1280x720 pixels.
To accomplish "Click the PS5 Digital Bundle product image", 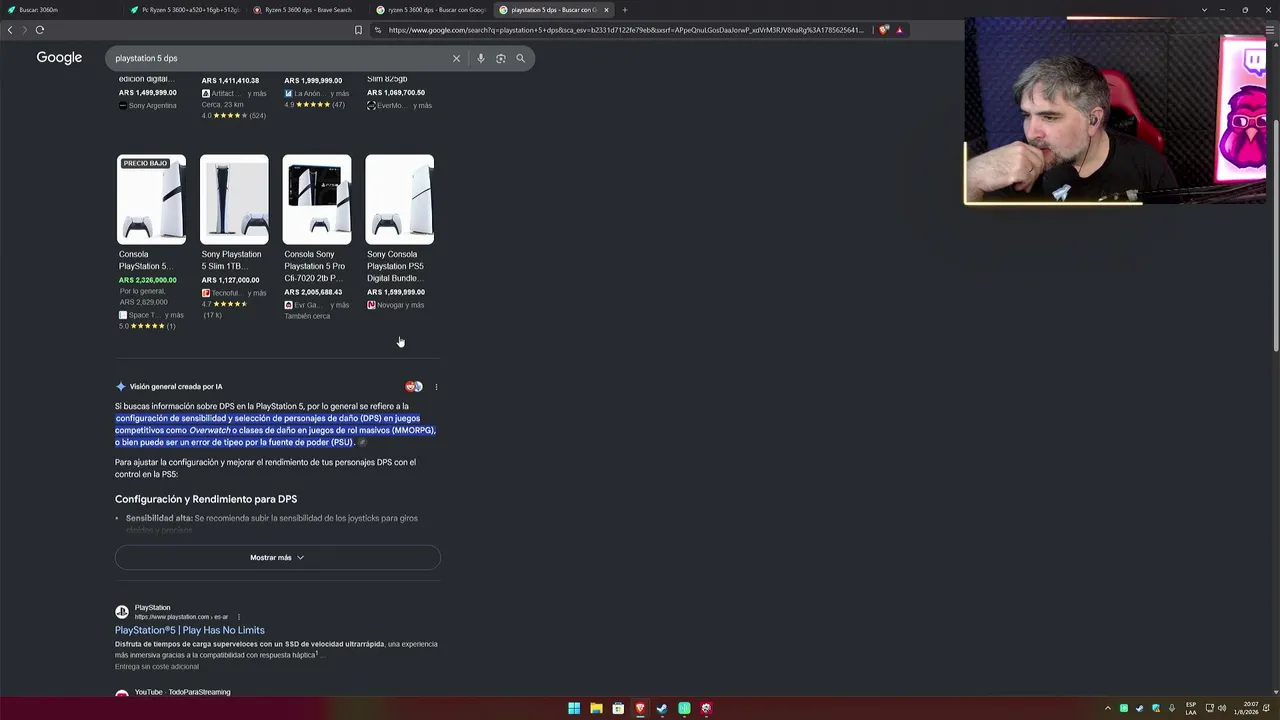I will pyautogui.click(x=400, y=199).
